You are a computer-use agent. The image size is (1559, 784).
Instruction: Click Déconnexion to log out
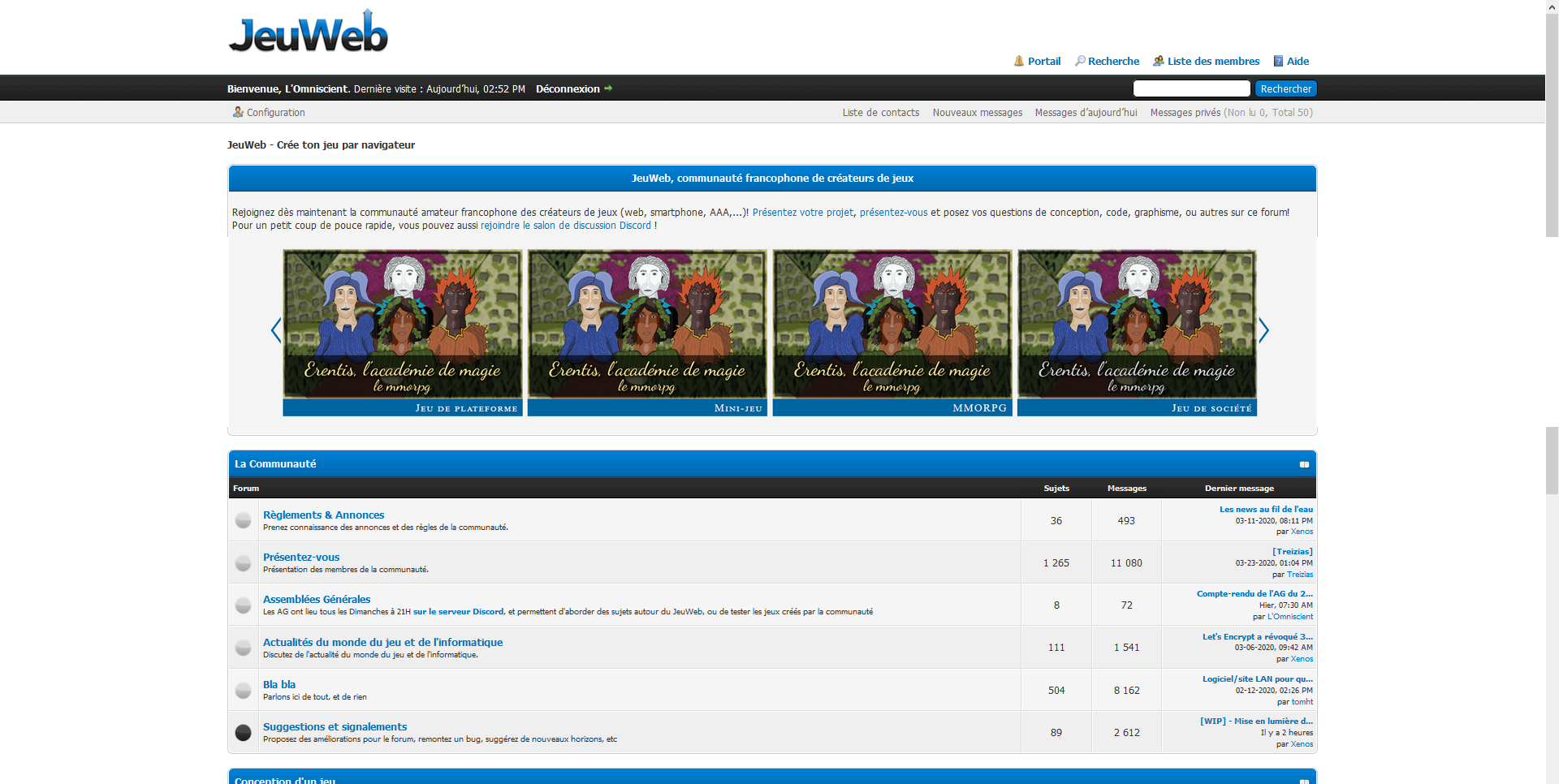click(568, 89)
